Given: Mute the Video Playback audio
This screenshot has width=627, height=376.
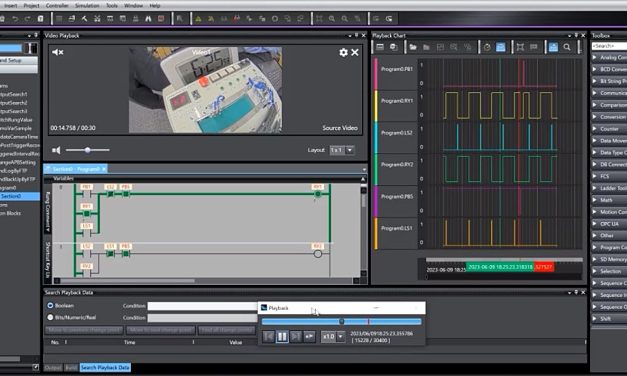Looking at the screenshot, I should [58, 52].
